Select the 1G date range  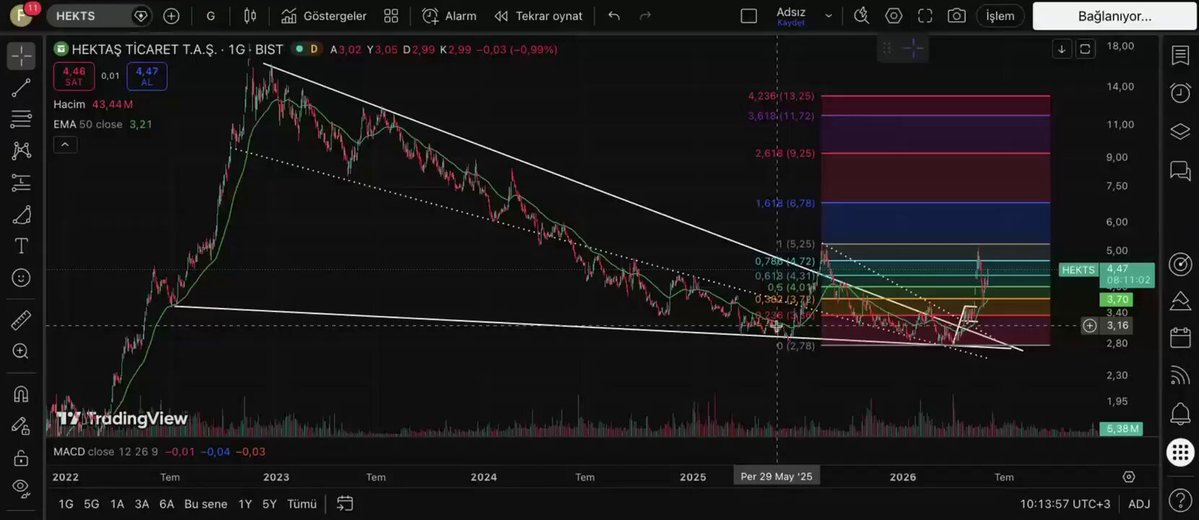point(67,504)
